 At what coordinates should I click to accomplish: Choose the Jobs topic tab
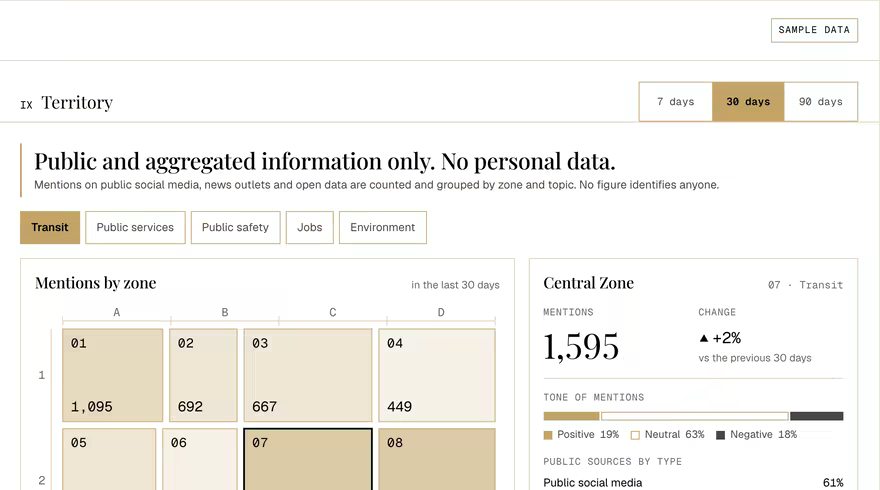310,227
